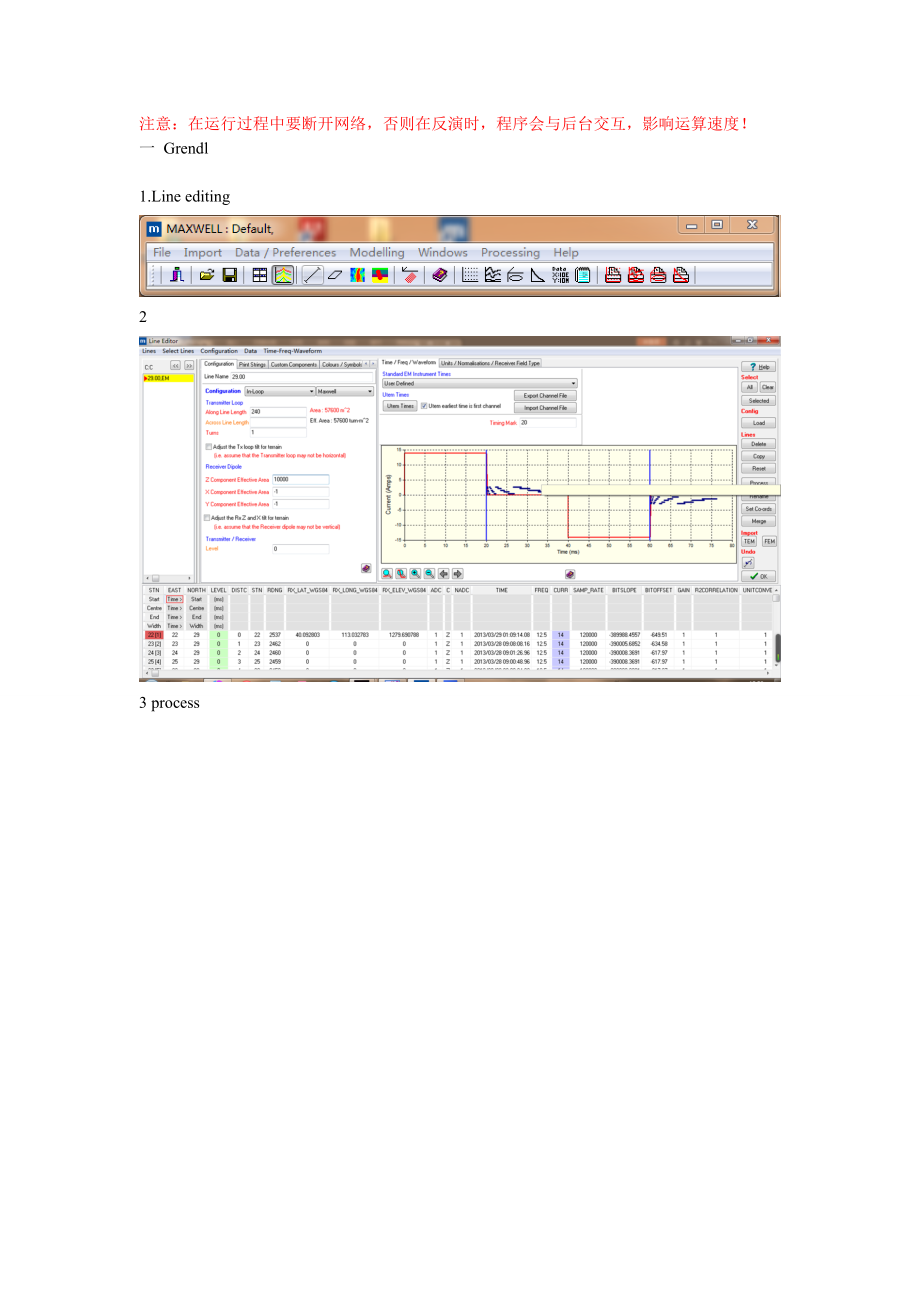Image resolution: width=920 pixels, height=1302 pixels.
Task: Select line 29.00,EM in the list
Action: point(169,378)
